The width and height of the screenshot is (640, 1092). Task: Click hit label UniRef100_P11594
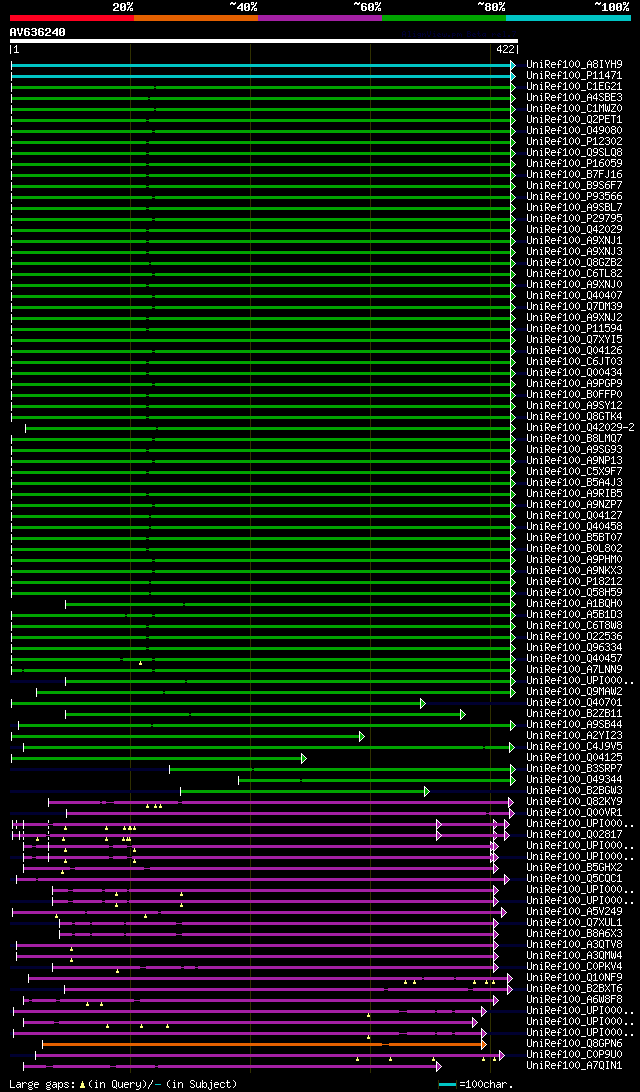coord(575,328)
